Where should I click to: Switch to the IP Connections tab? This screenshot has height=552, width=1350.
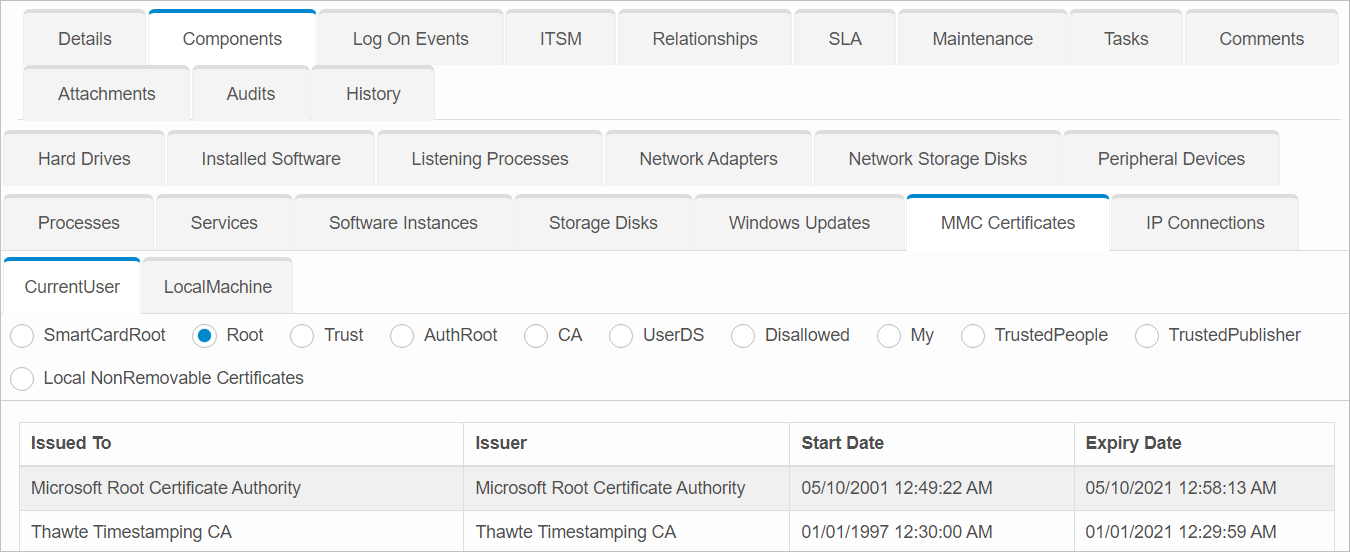coord(1205,223)
